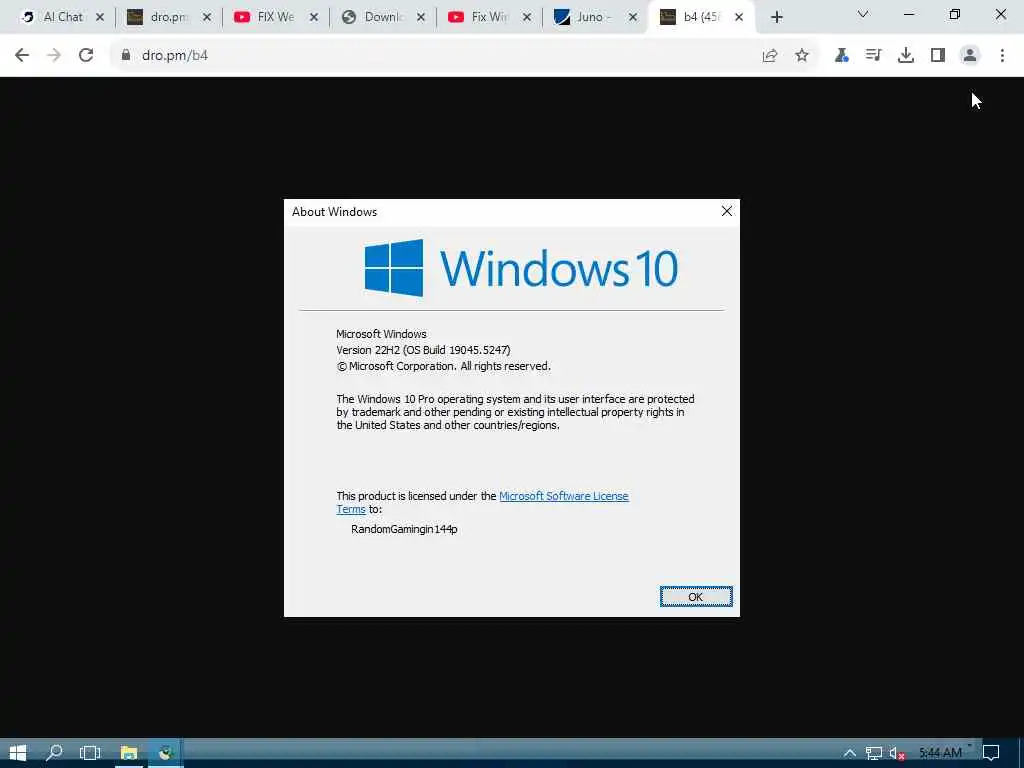Minimize the Chrome window

pyautogui.click(x=908, y=14)
